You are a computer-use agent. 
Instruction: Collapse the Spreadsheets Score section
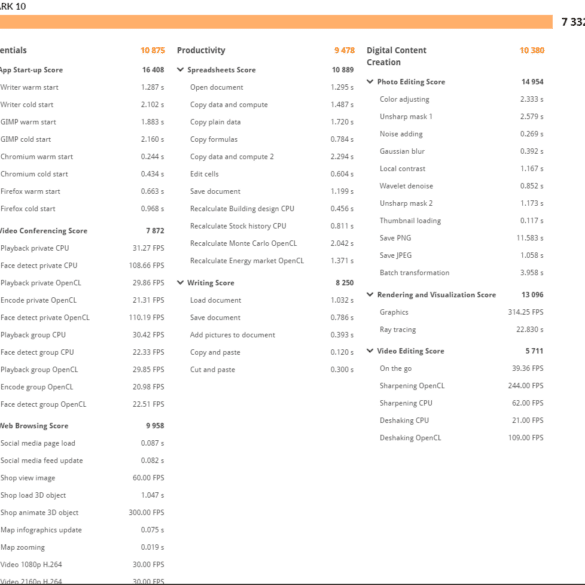[180, 70]
